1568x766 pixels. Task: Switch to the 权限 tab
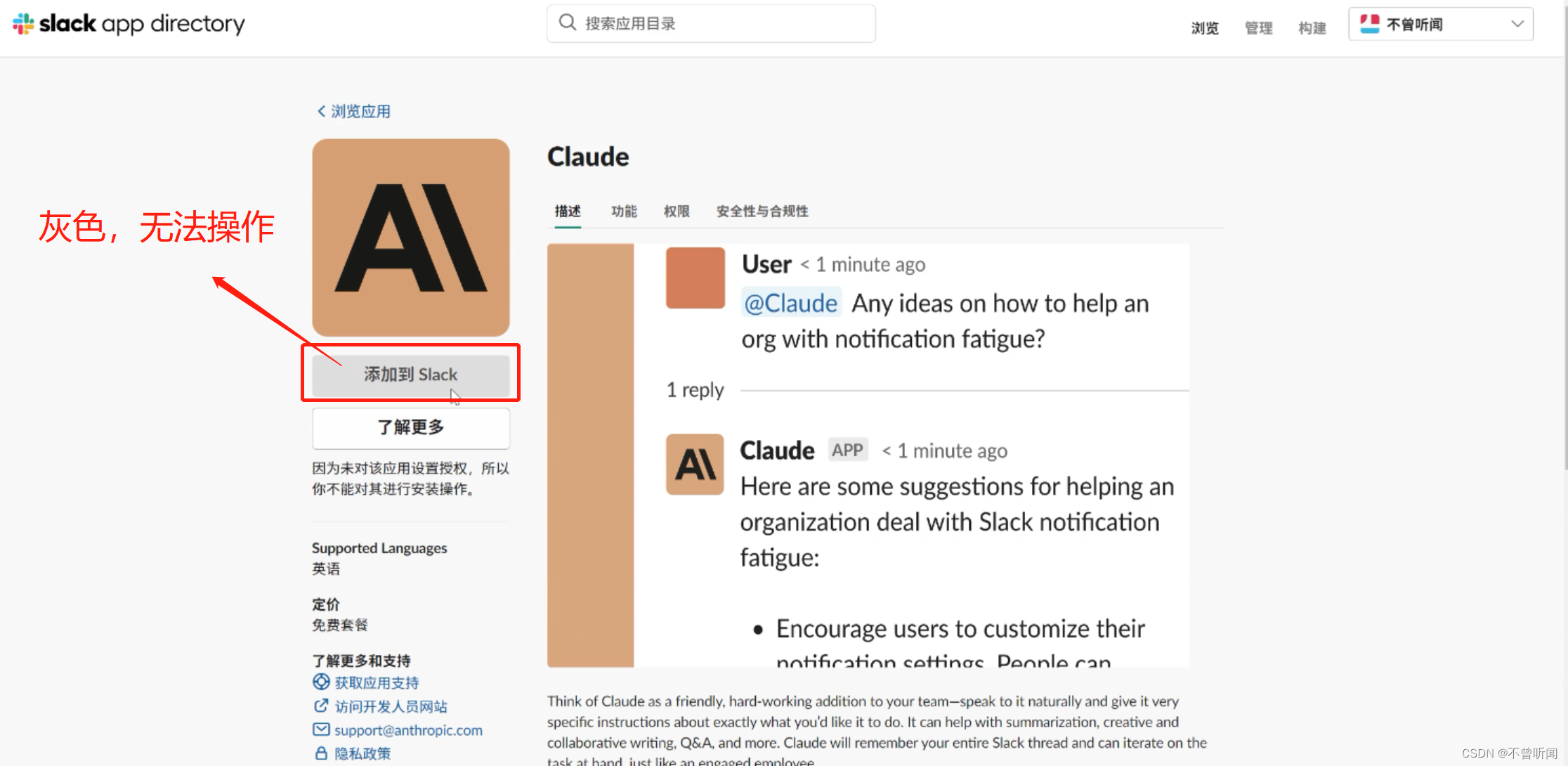click(677, 211)
